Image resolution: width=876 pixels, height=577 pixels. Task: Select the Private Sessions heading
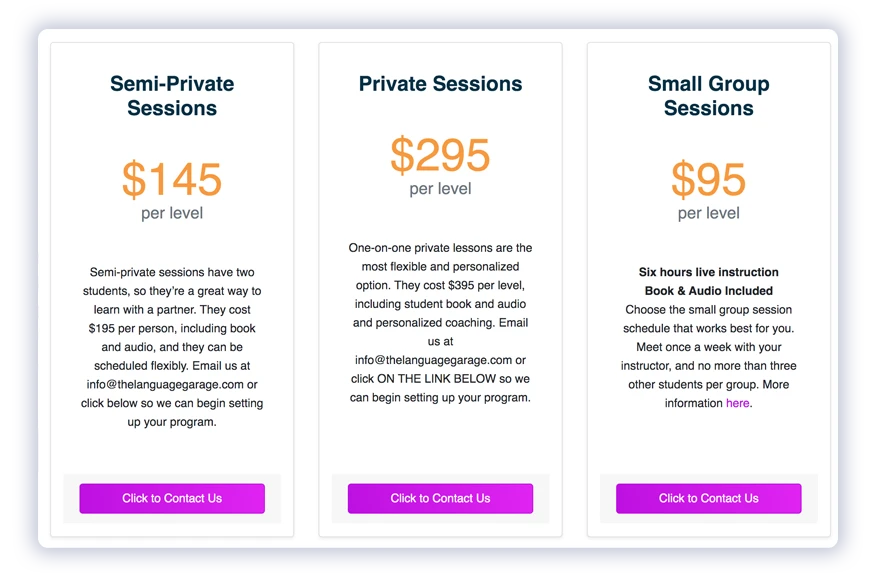[440, 84]
